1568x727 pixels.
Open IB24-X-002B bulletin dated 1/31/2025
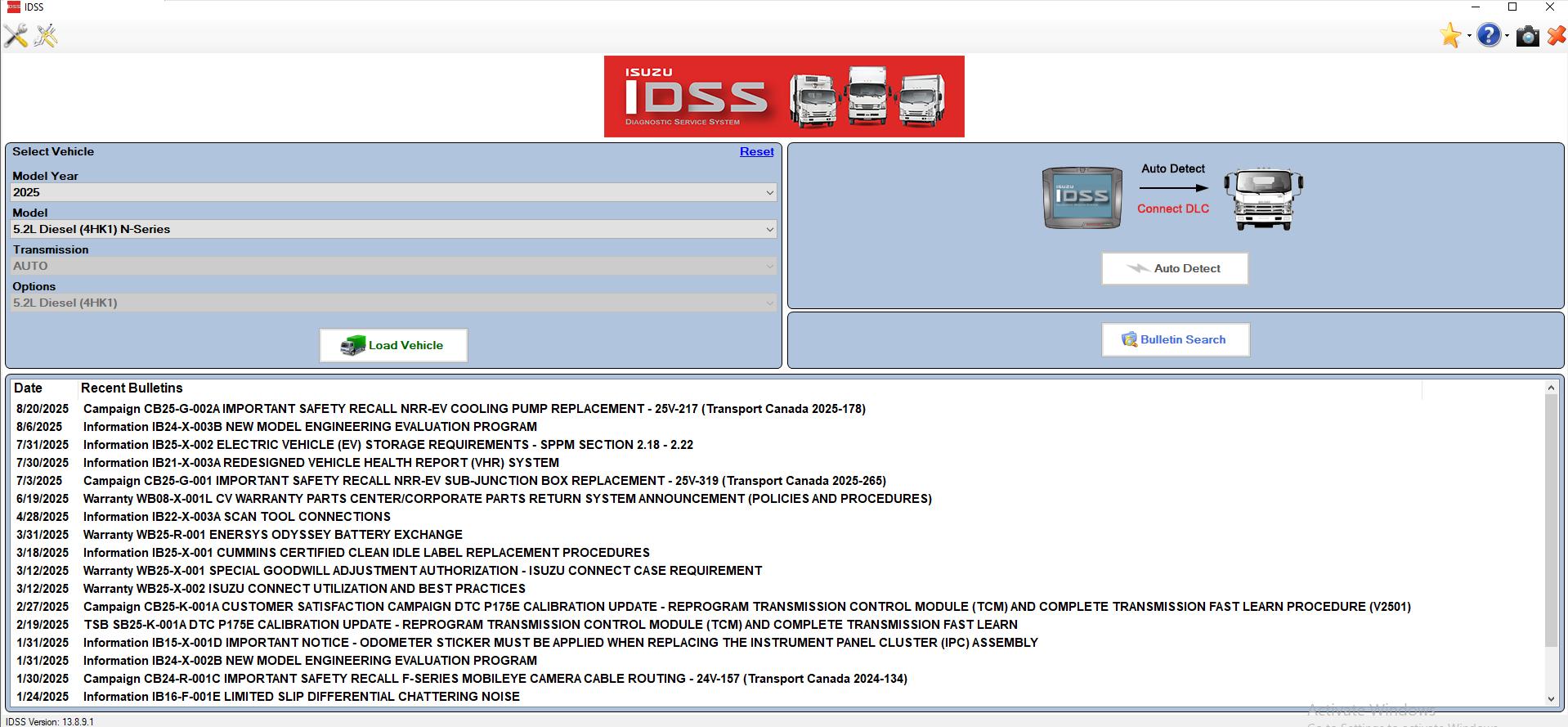click(x=310, y=661)
